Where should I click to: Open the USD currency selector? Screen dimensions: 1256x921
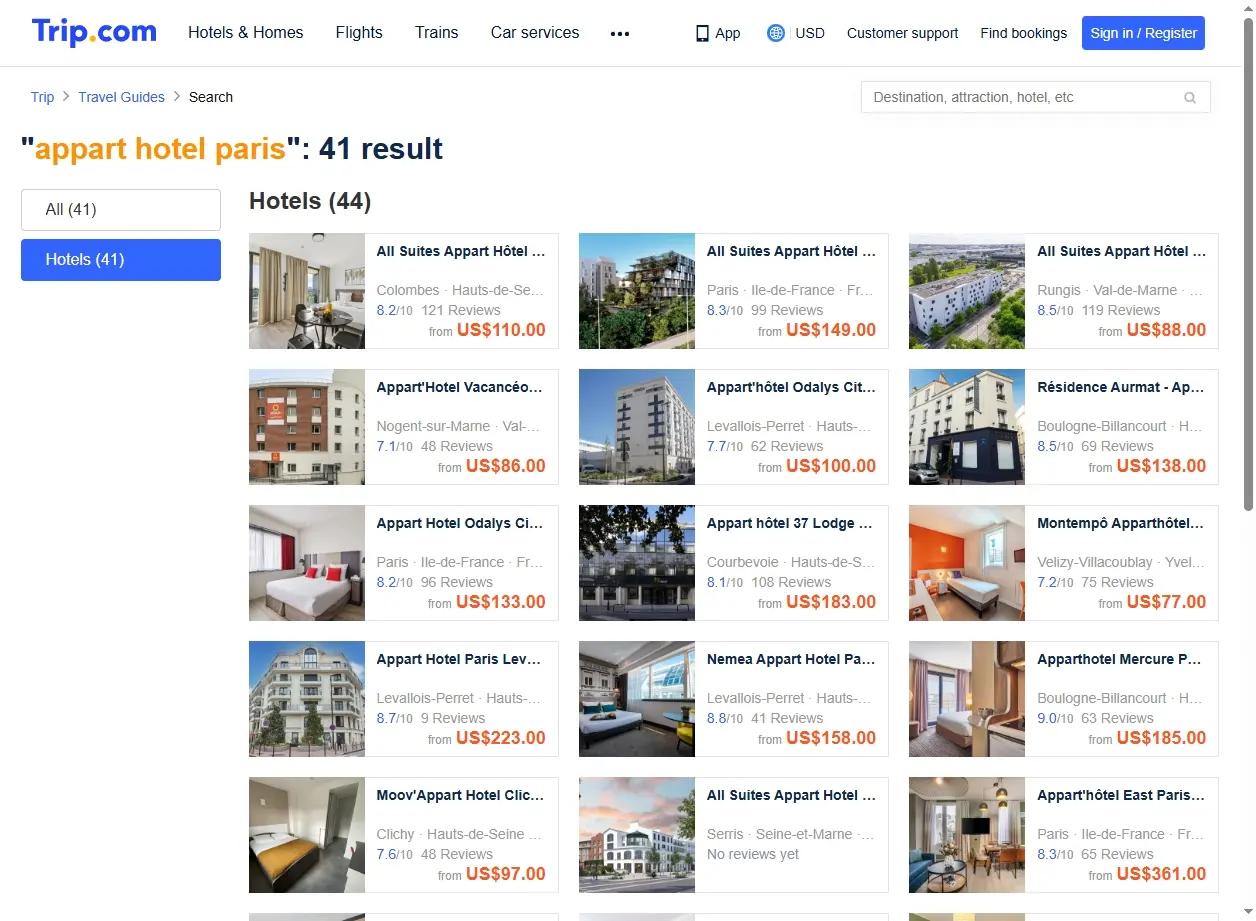tap(810, 33)
